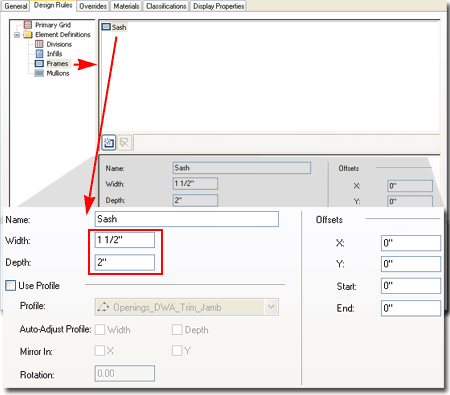The width and height of the screenshot is (450, 395).
Task: Click the small X offset field in background
Action: point(410,186)
